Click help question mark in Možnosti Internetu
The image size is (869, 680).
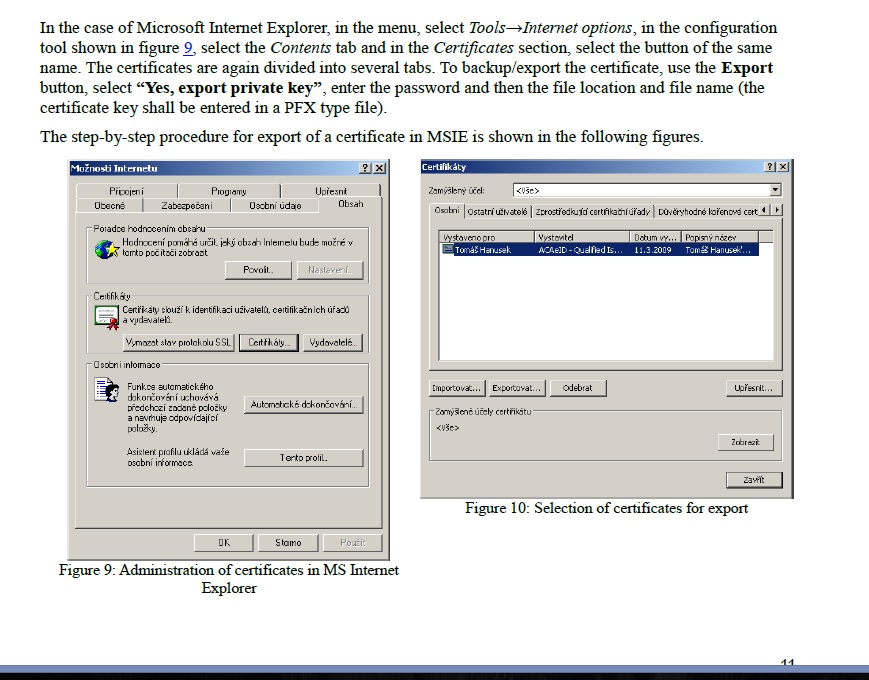pyautogui.click(x=366, y=168)
